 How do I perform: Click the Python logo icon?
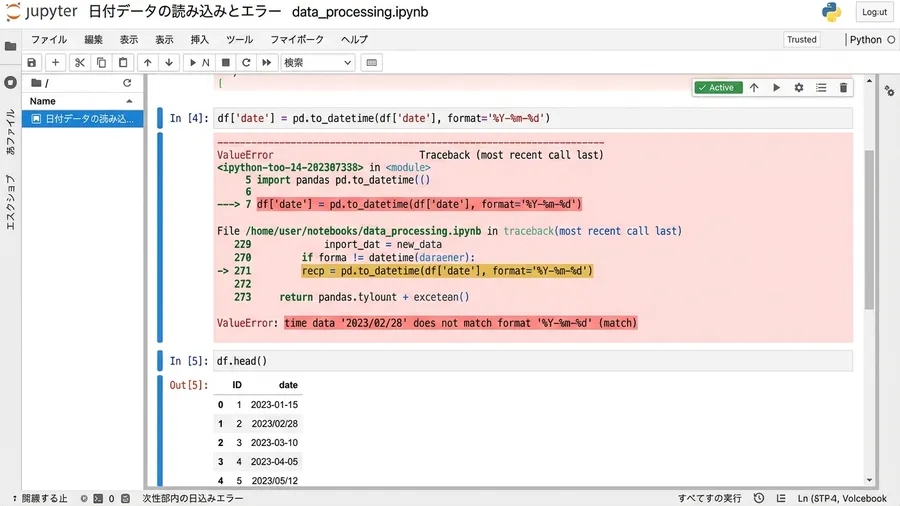click(831, 12)
